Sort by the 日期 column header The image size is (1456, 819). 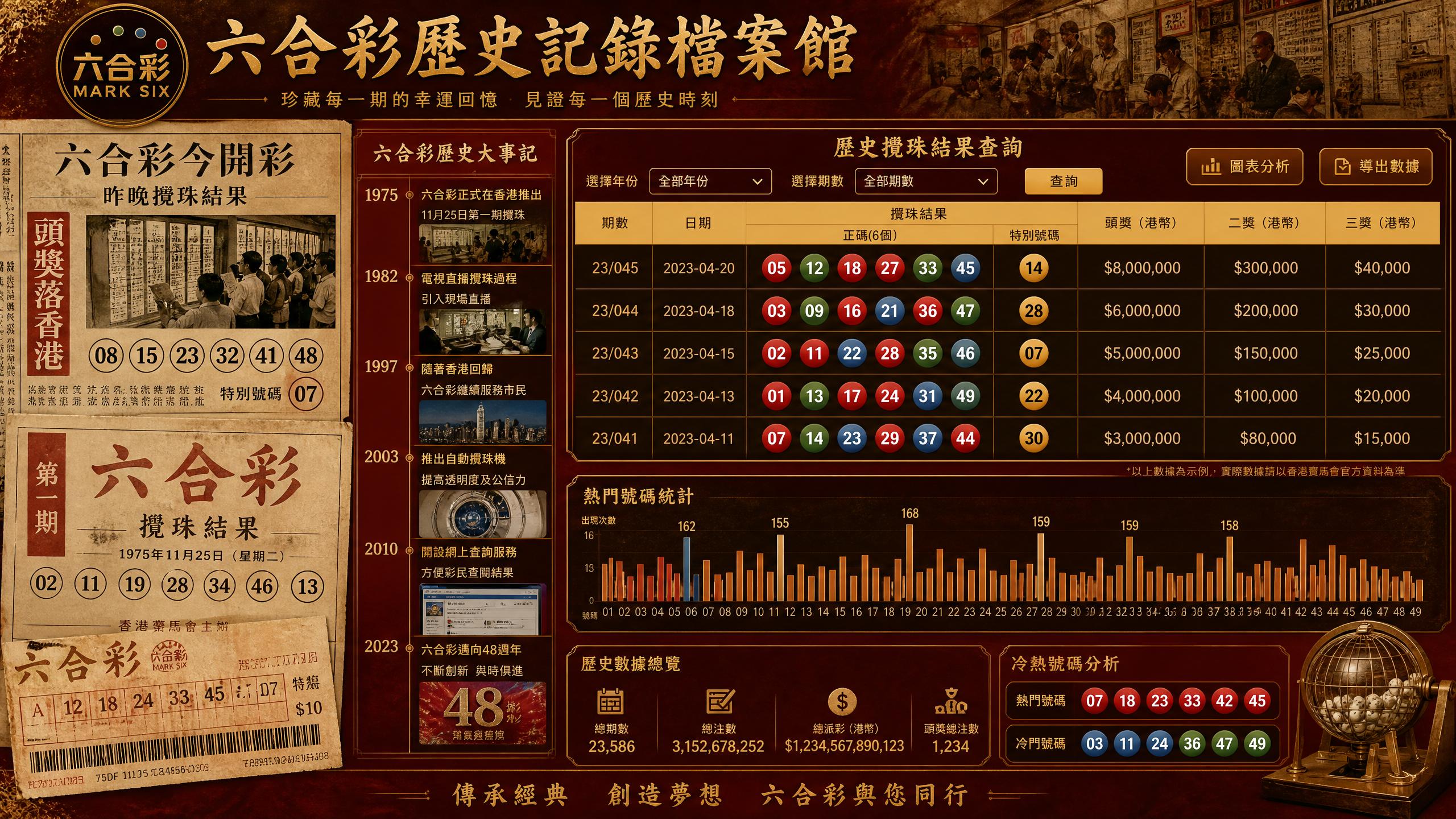pos(698,223)
